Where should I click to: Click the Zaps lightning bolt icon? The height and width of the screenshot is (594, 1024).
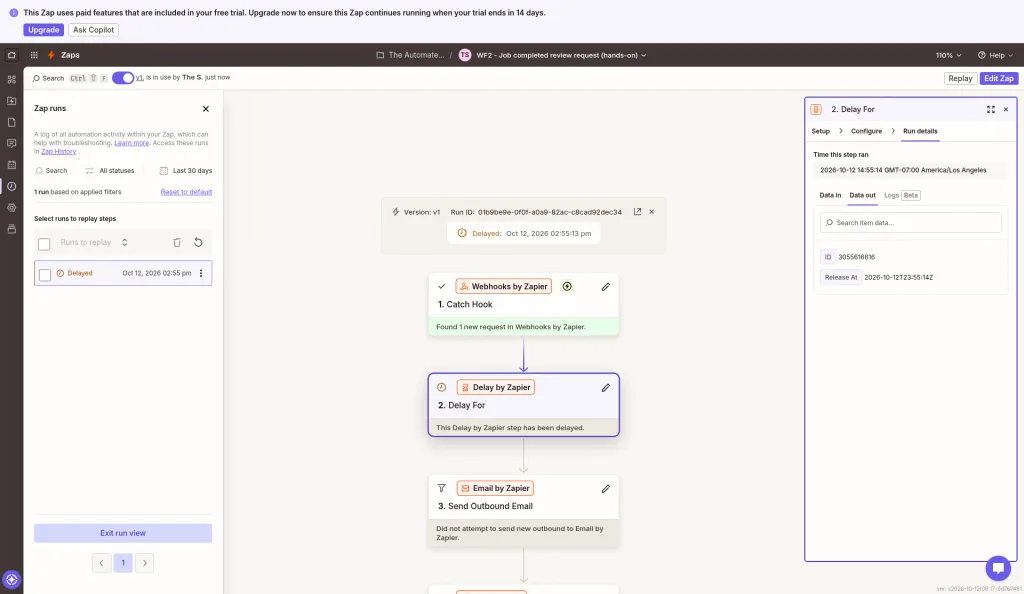[x=51, y=55]
